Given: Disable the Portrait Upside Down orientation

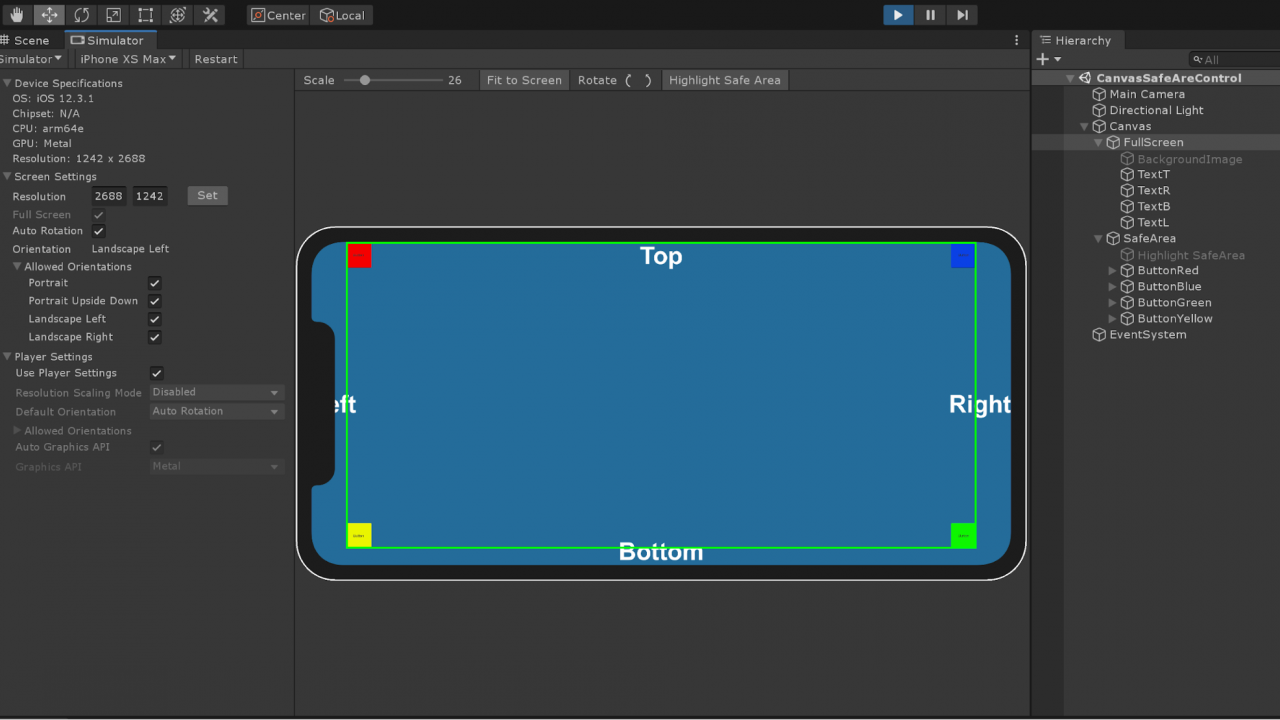Looking at the screenshot, I should [155, 301].
